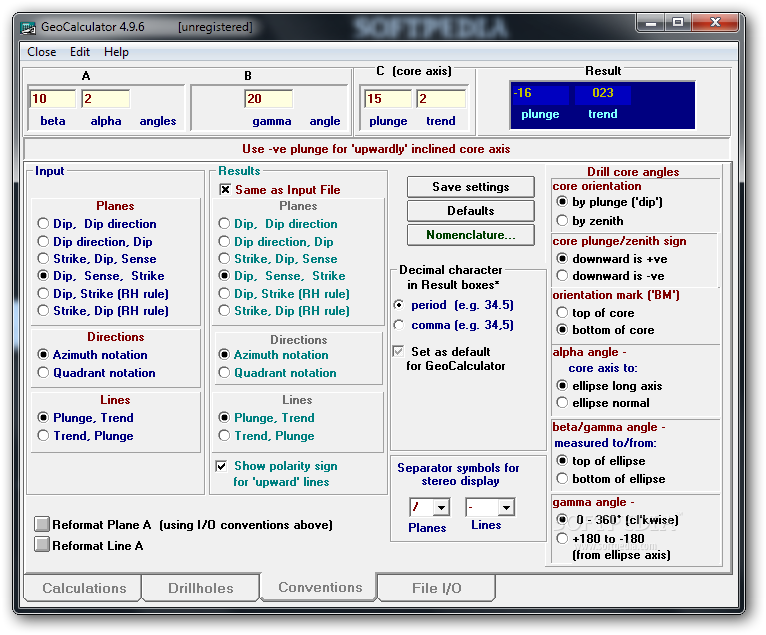Select Input Quadrant notation radio button
This screenshot has width=766, height=635.
43,373
